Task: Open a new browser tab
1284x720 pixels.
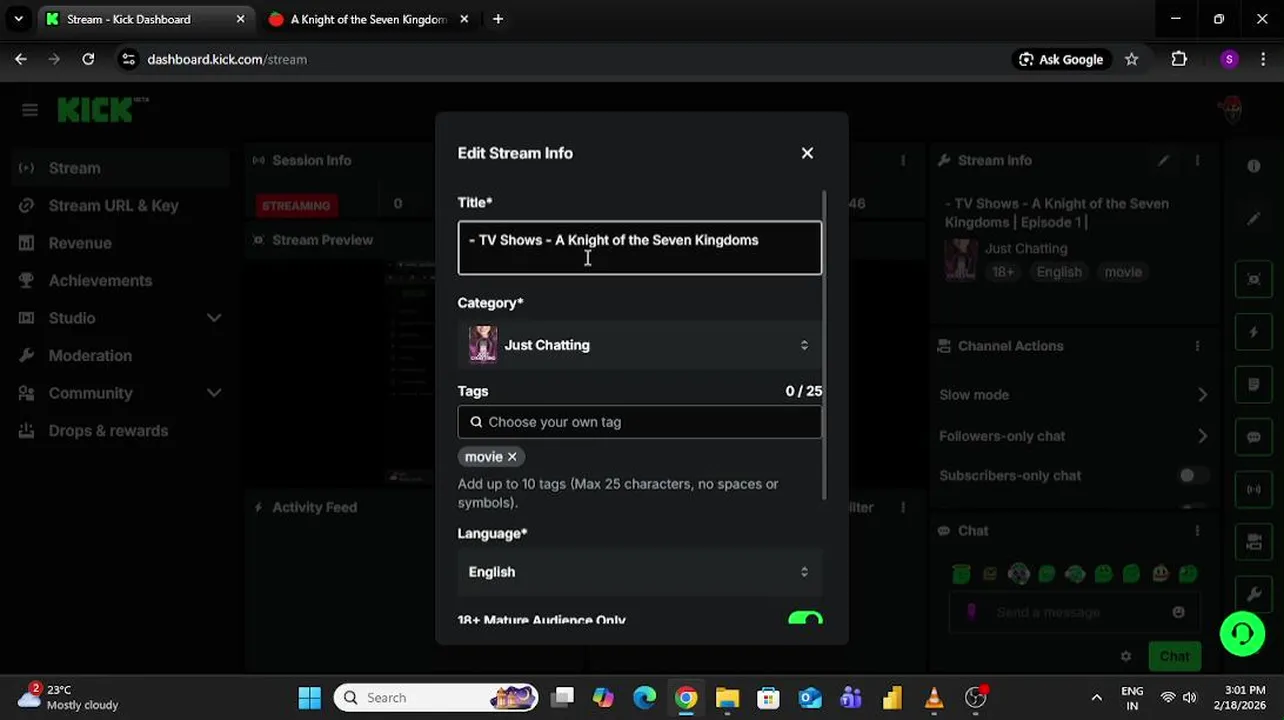Action: tap(498, 19)
